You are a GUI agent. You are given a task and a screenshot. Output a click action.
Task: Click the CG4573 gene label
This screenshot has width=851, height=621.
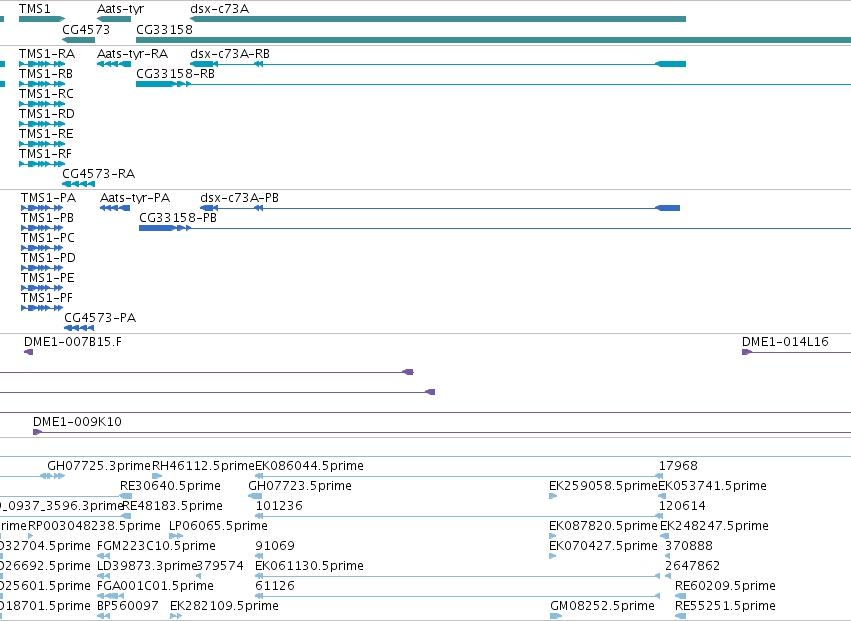86,30
